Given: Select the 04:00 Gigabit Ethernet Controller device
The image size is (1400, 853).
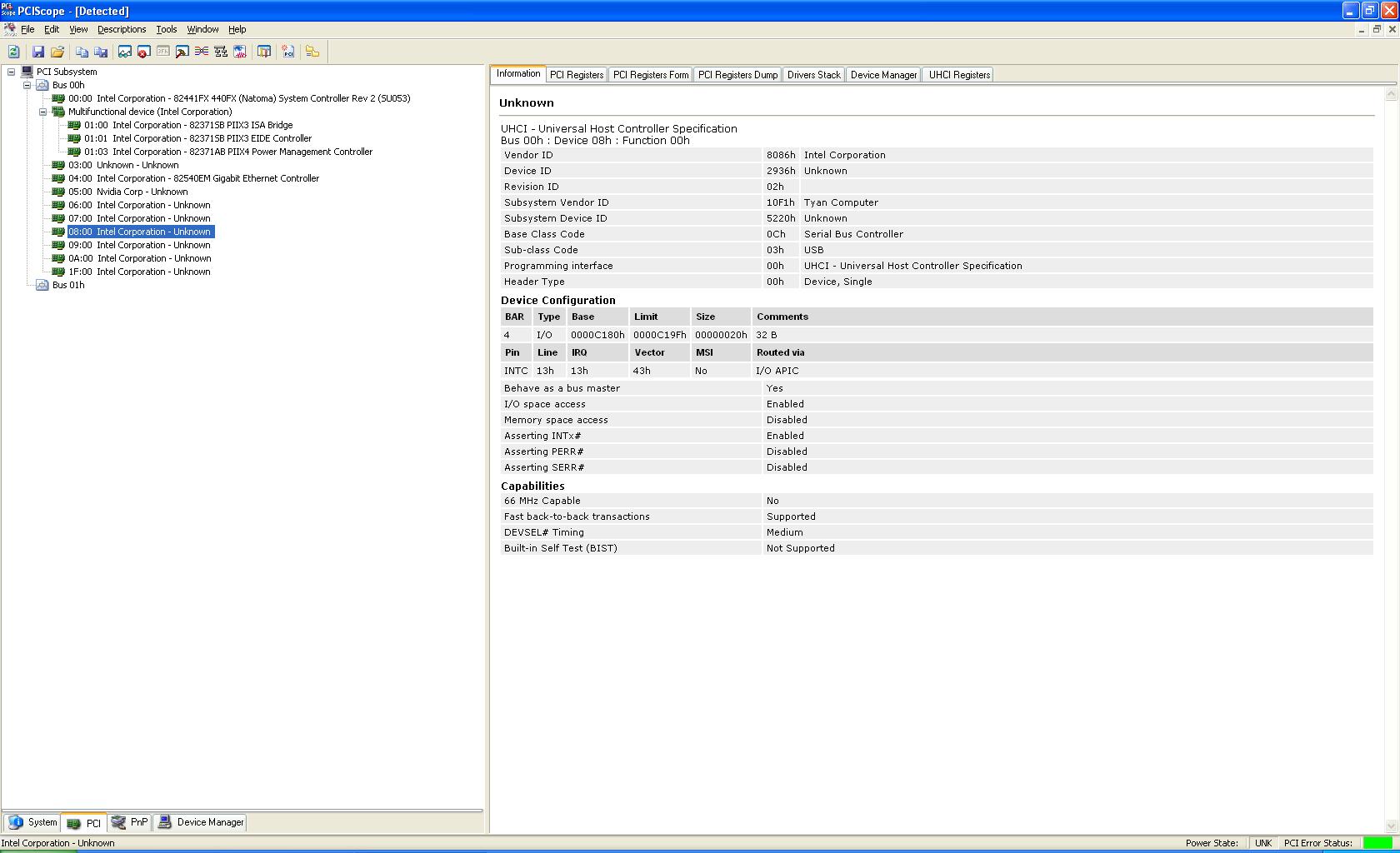Looking at the screenshot, I should point(207,178).
